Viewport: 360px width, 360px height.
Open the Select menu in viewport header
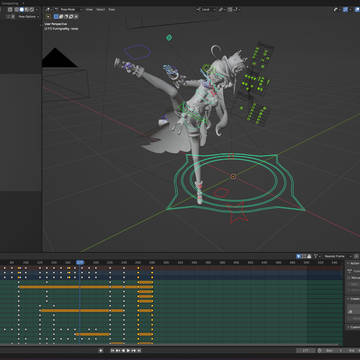[x=100, y=10]
